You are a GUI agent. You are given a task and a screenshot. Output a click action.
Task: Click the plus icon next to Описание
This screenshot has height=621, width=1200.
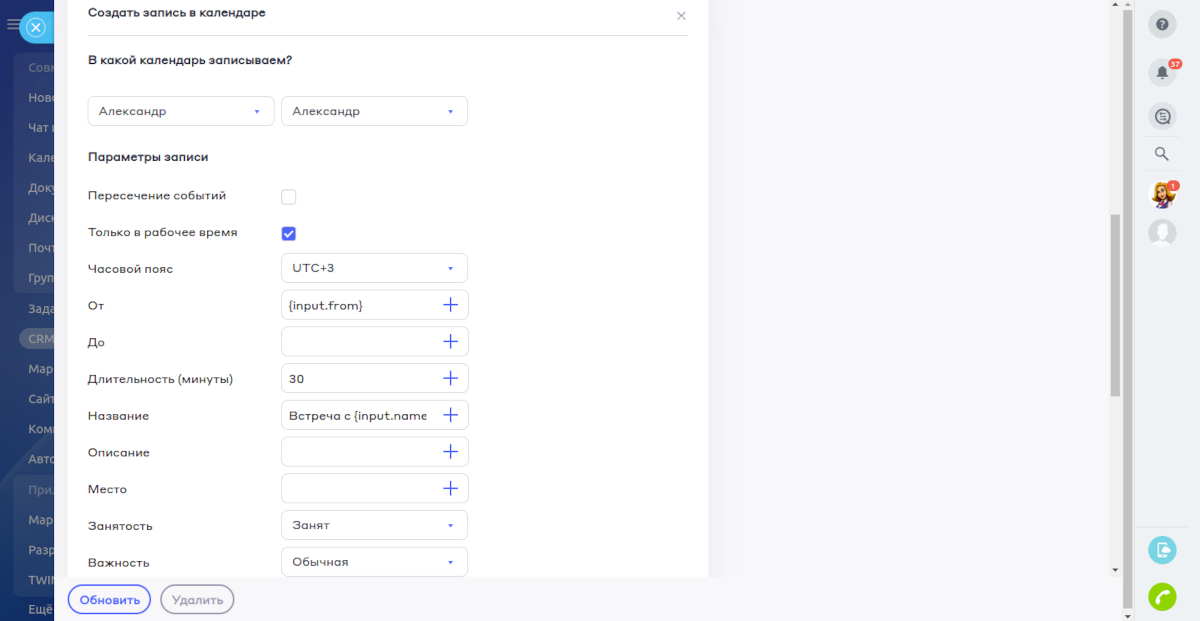(x=450, y=452)
